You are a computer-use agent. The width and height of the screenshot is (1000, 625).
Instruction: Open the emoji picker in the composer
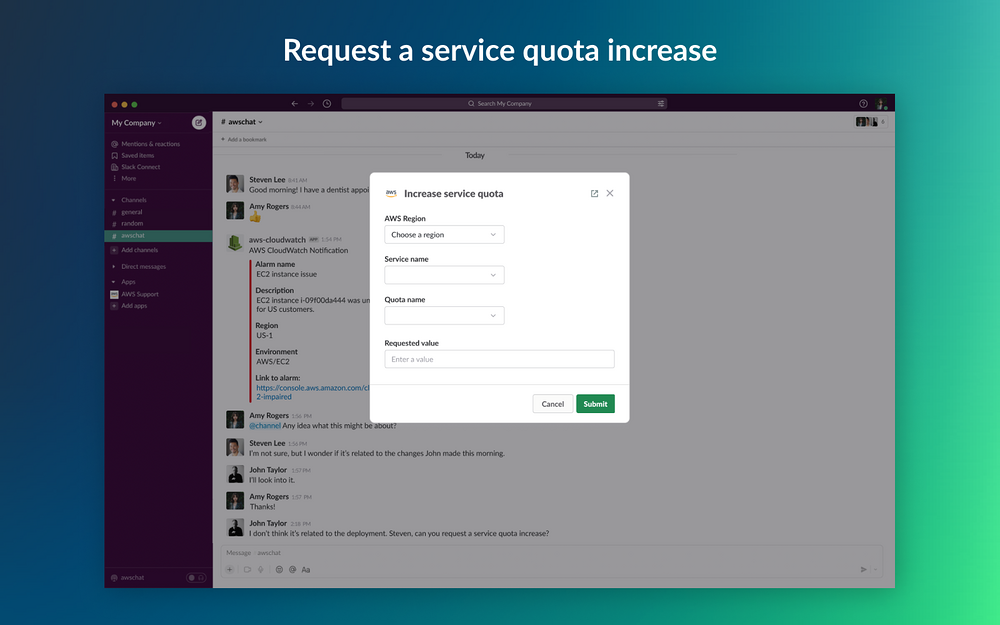click(x=279, y=570)
